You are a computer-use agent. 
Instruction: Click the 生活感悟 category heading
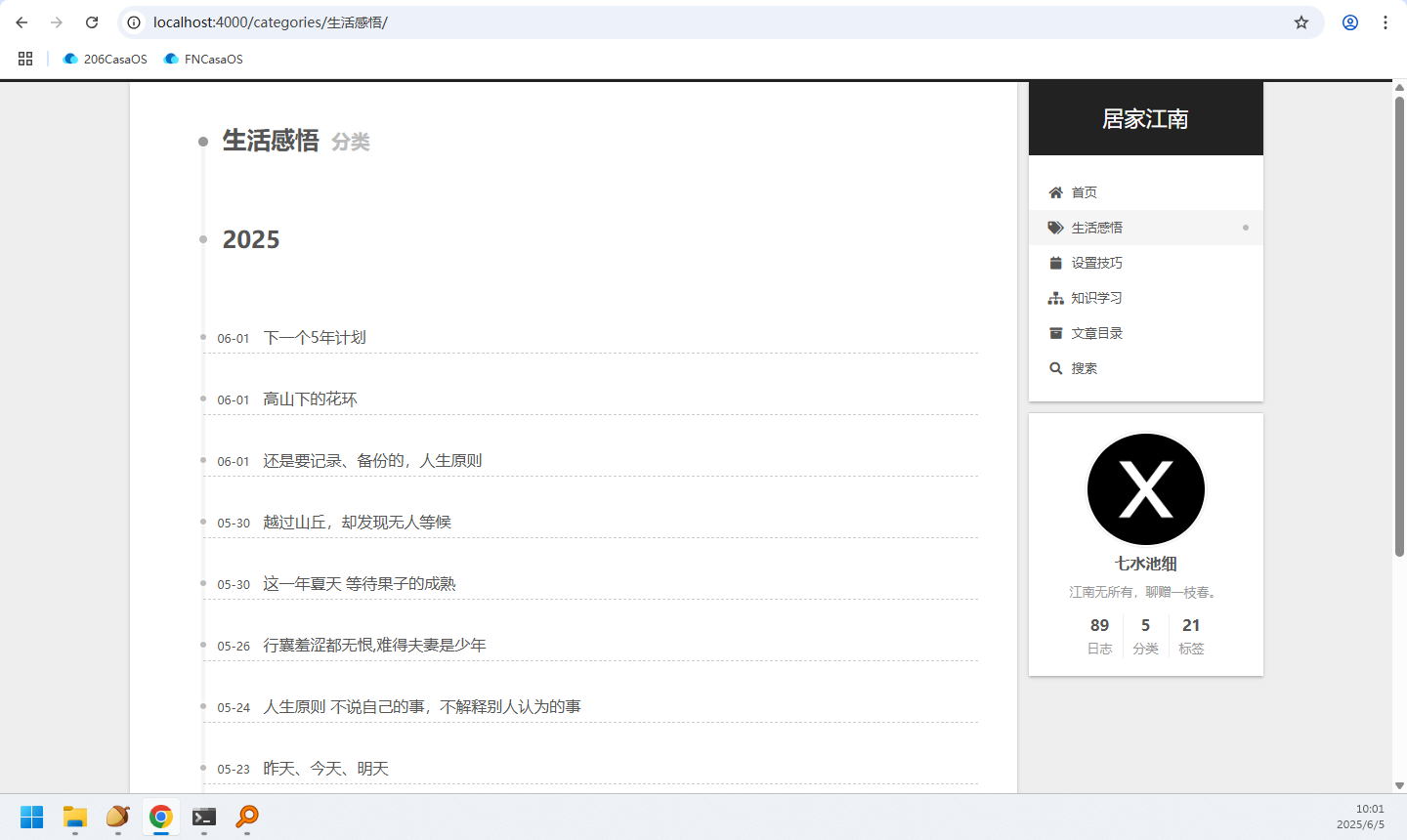271,141
